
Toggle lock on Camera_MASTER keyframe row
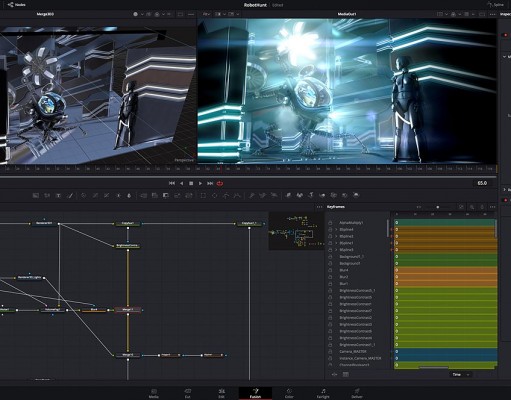tap(330, 351)
